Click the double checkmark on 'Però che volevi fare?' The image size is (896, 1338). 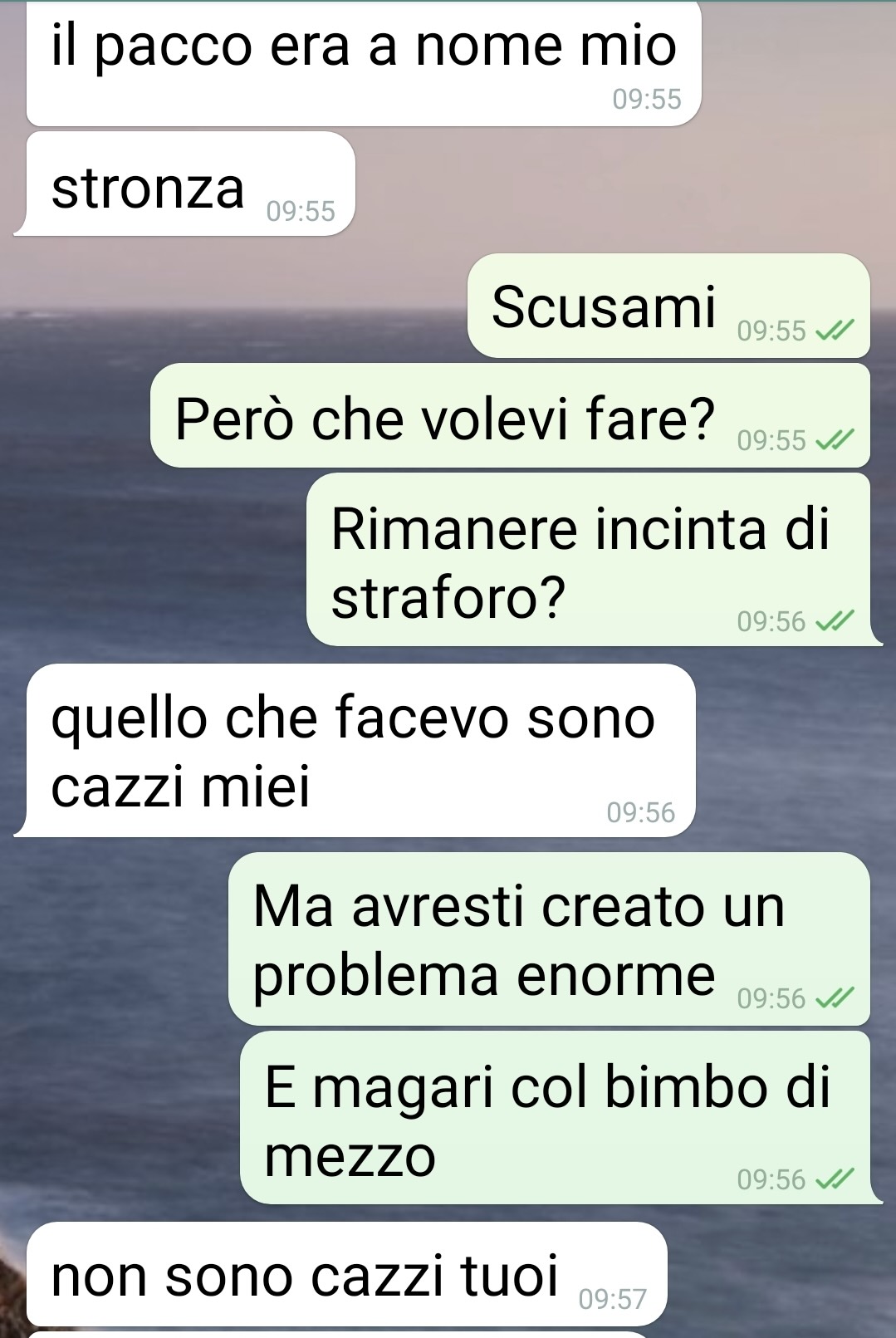pos(834,440)
